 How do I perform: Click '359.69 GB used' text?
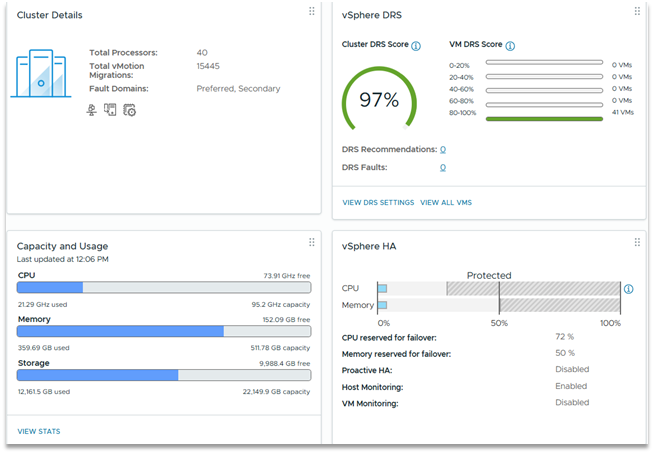43,348
